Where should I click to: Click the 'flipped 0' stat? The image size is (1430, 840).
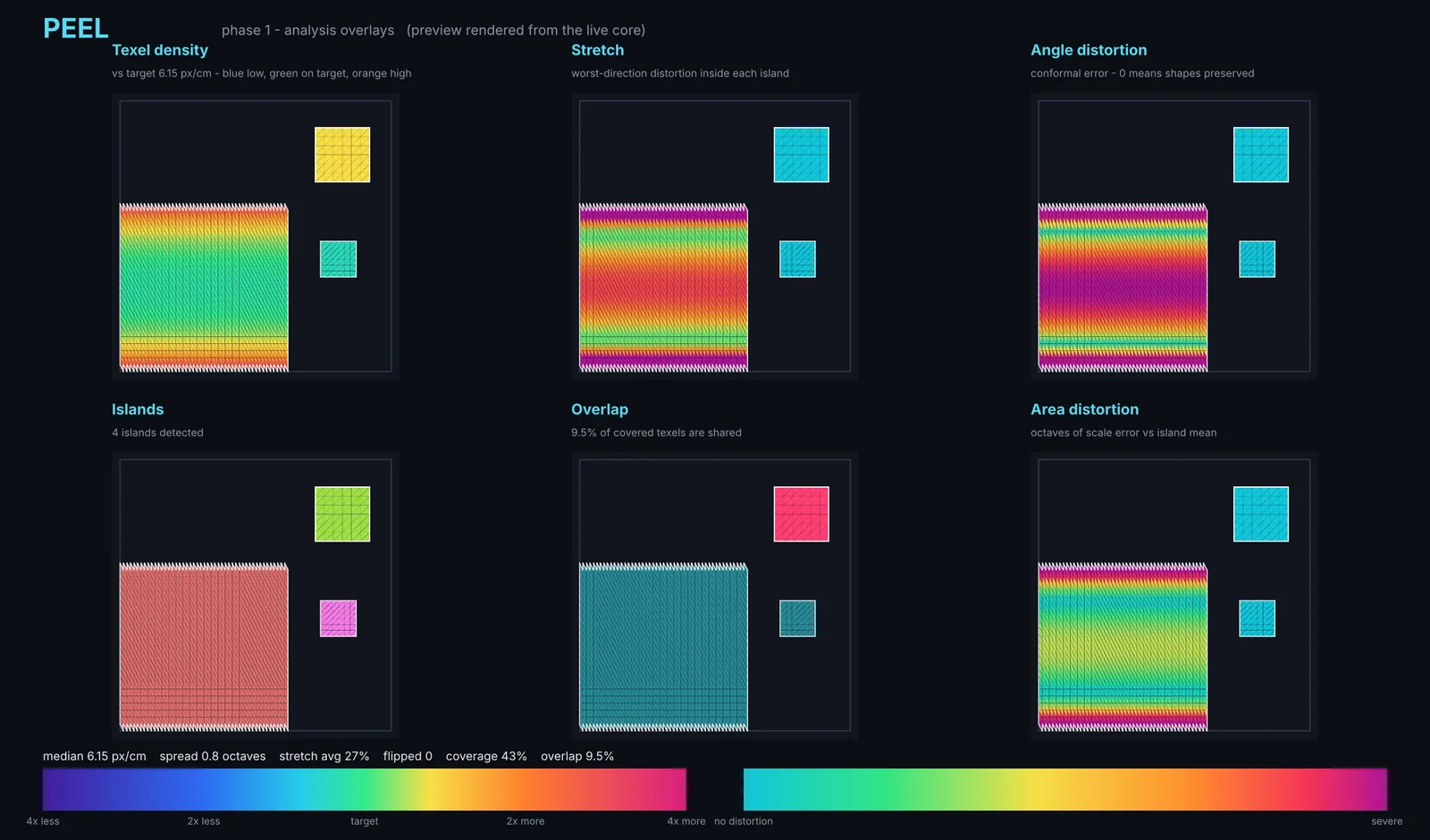[408, 756]
